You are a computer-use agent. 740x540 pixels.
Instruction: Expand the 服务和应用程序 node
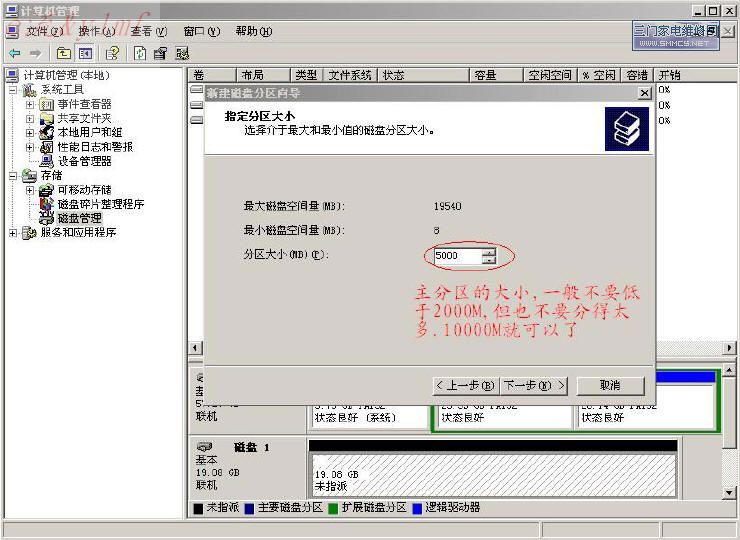(13, 233)
